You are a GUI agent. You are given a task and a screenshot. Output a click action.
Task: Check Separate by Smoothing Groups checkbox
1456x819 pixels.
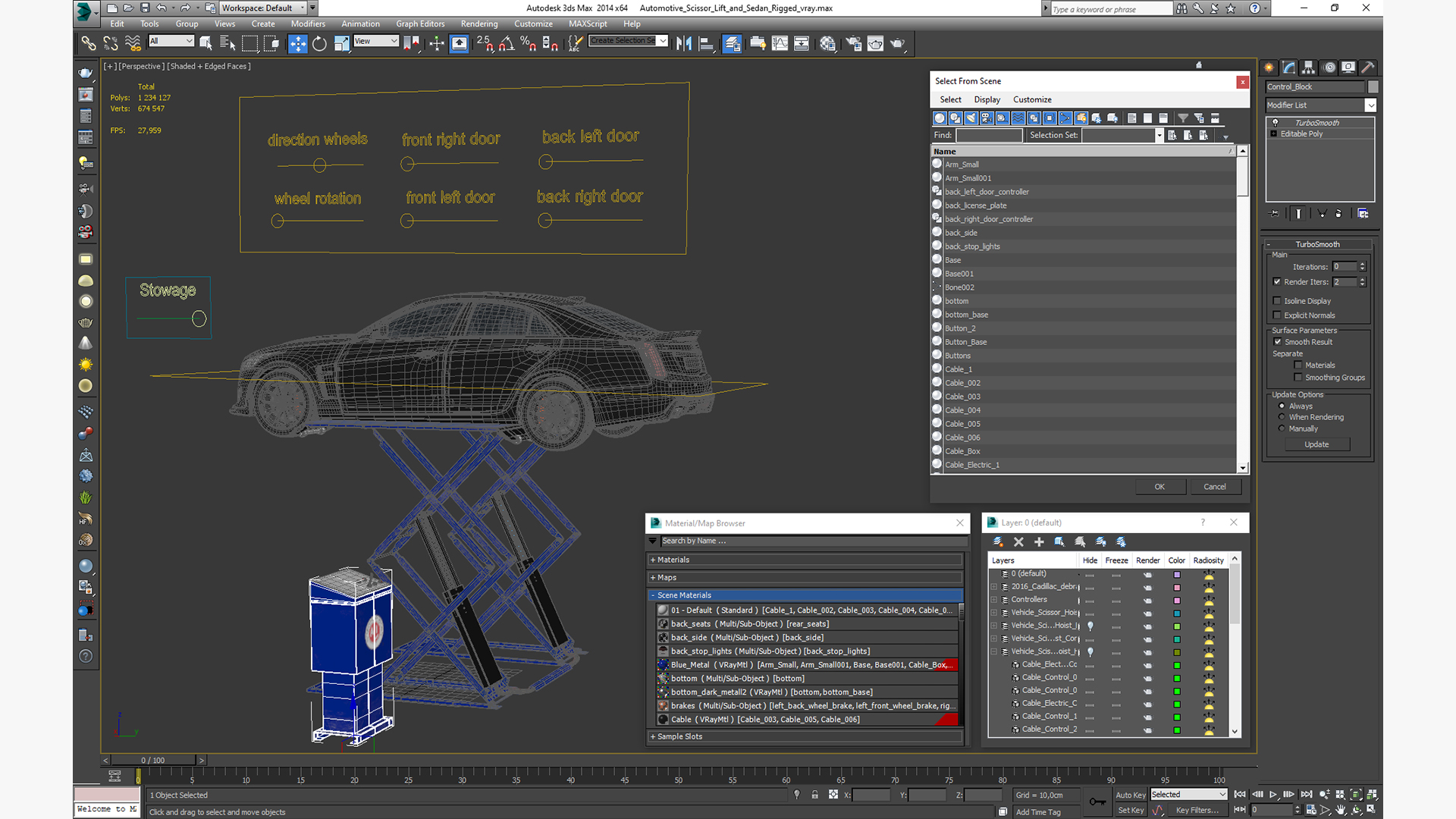click(1298, 378)
